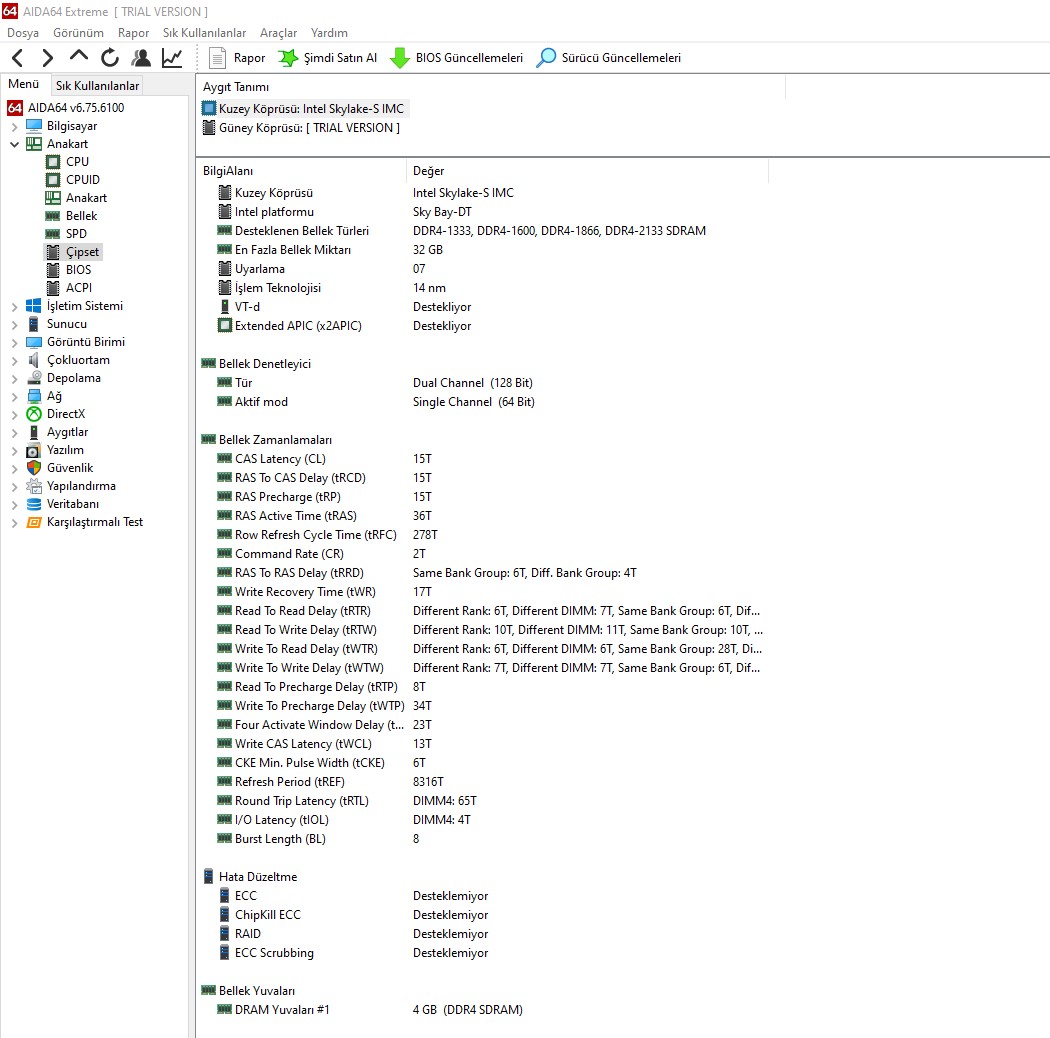Select the CPU item icon in tree

point(53,162)
